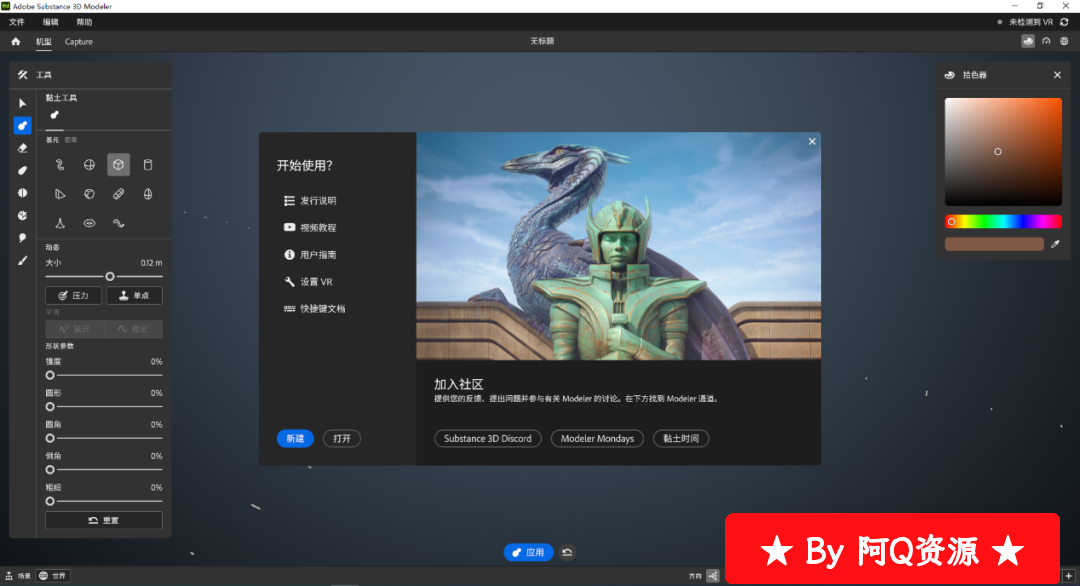This screenshot has width=1080, height=586.
Task: Click the 方向 share-nodes icon
Action: (x=712, y=576)
